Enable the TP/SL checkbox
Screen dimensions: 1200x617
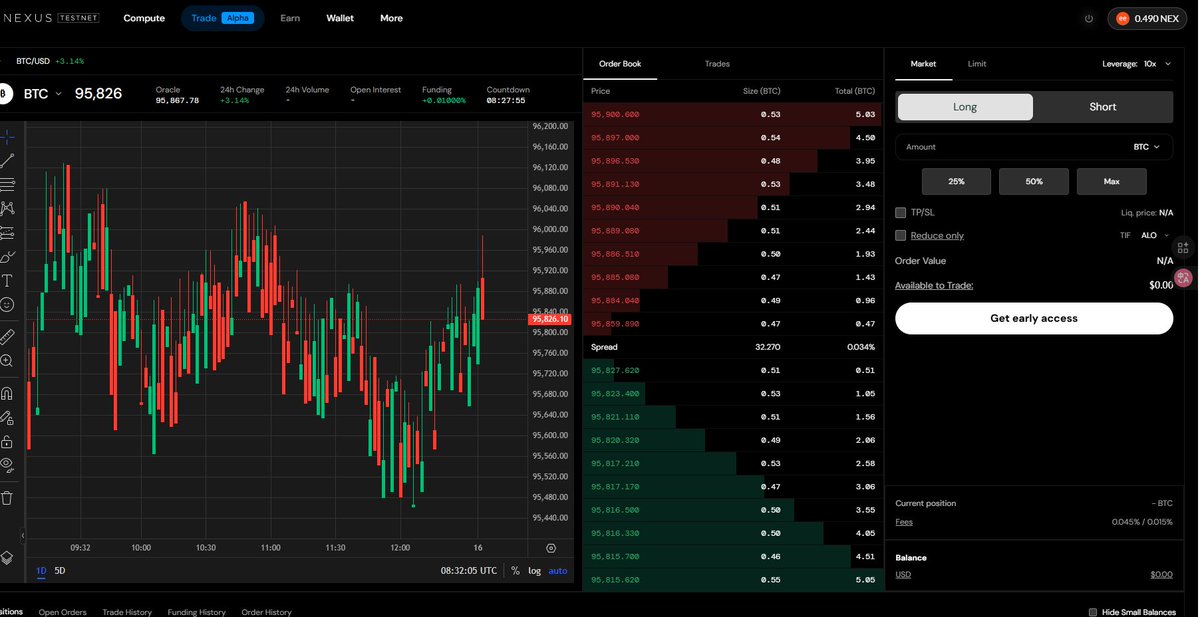point(901,212)
